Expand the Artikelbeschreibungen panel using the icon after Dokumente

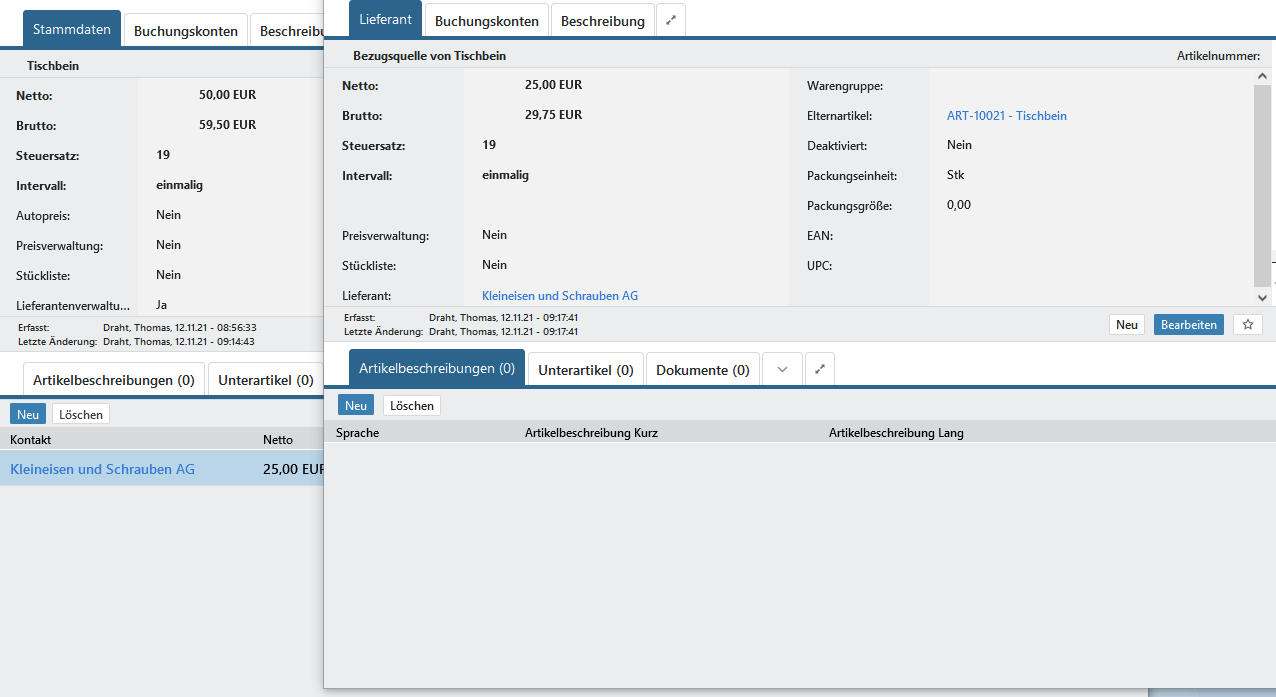pyautogui.click(x=820, y=369)
